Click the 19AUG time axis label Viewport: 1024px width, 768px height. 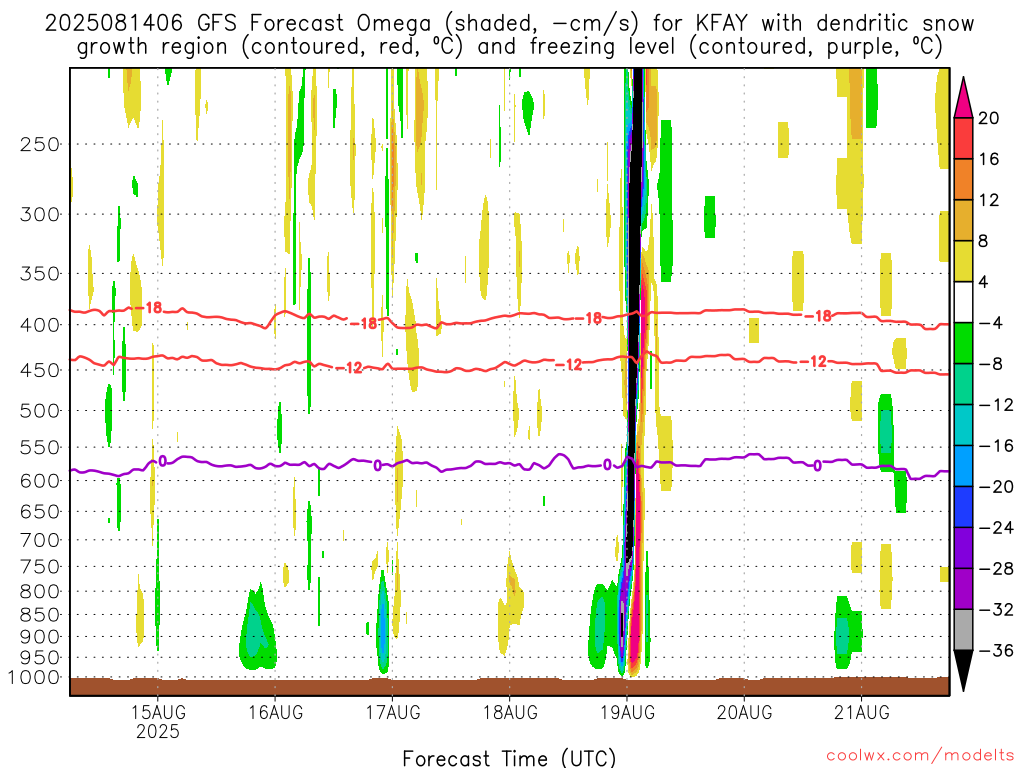click(x=628, y=712)
